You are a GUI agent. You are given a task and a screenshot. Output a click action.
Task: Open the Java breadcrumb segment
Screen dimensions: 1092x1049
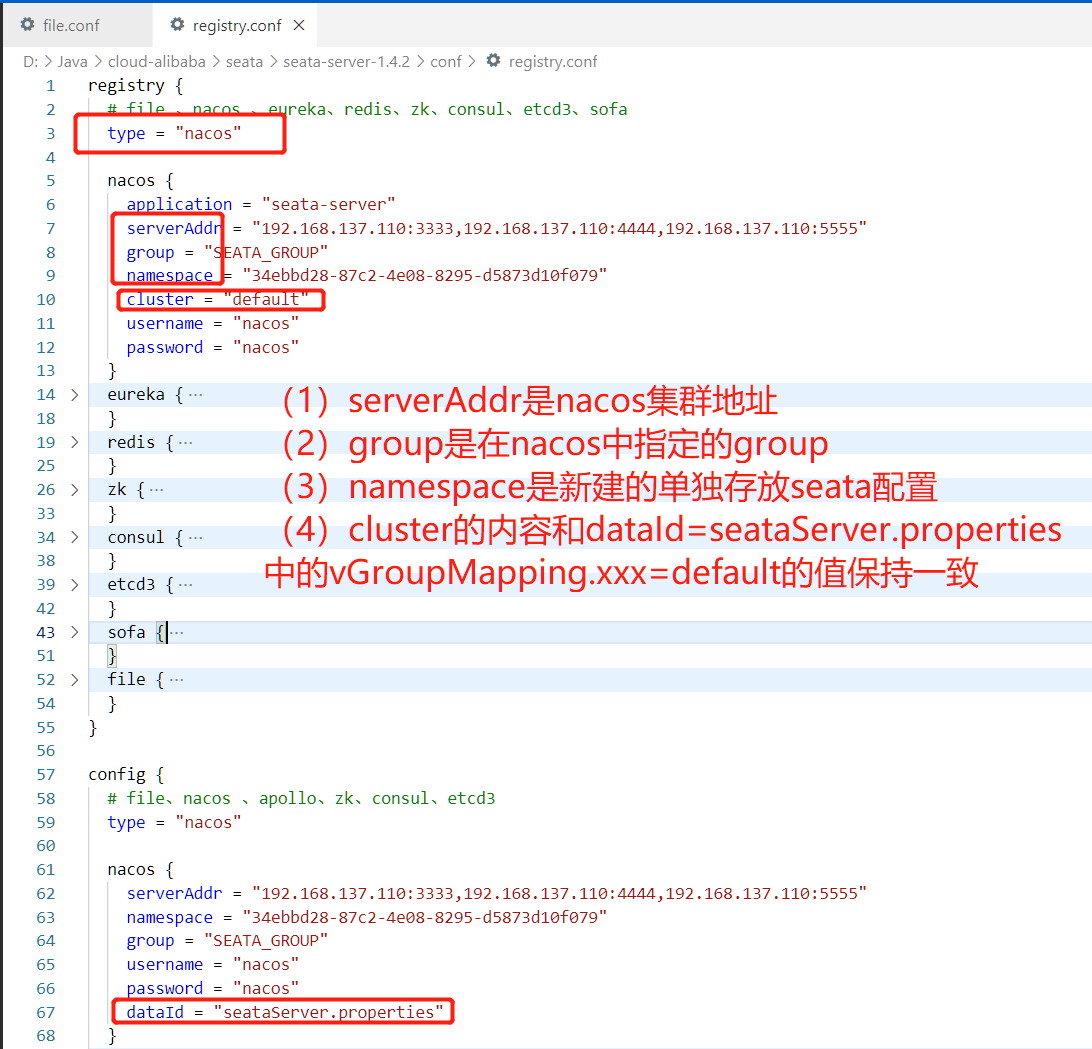click(x=72, y=61)
